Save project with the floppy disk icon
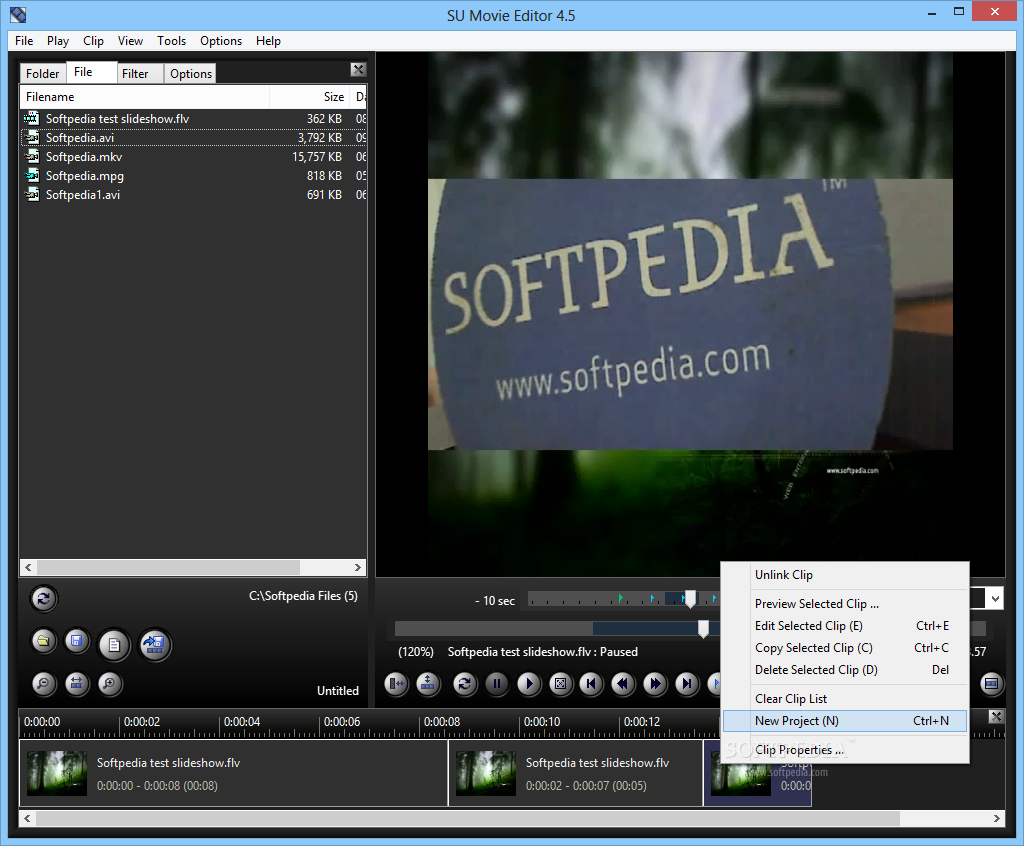Image resolution: width=1024 pixels, height=846 pixels. click(76, 641)
